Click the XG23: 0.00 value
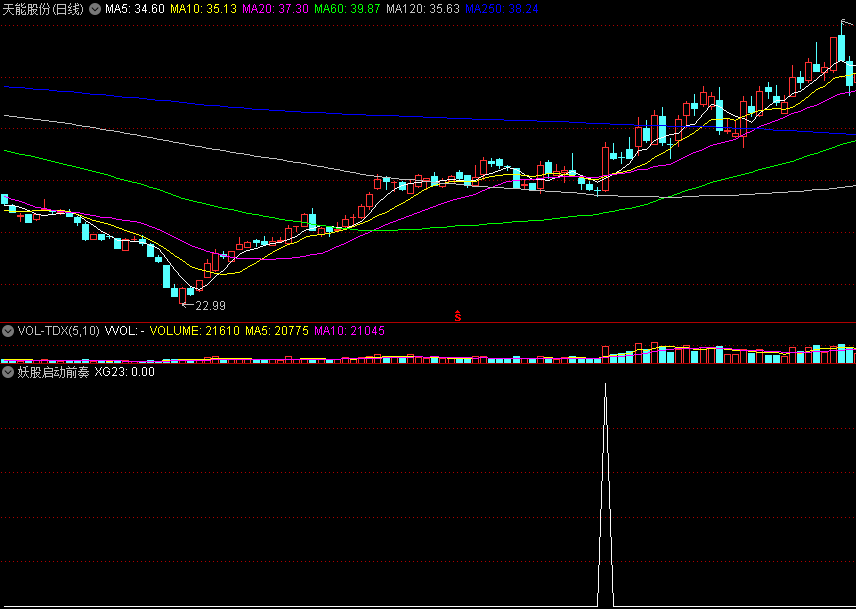 [x=124, y=372]
